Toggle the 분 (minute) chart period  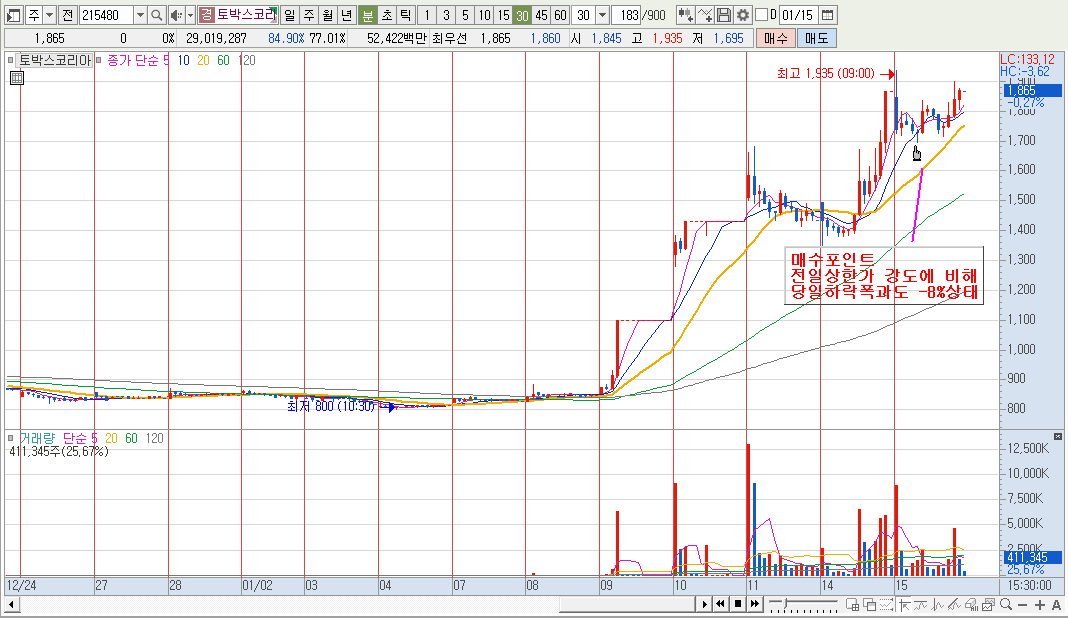tap(367, 15)
